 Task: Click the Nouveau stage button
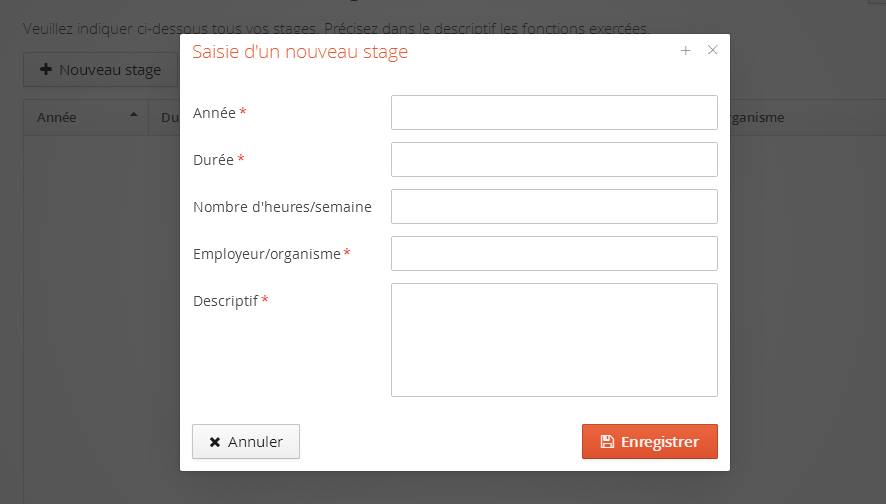pyautogui.click(x=100, y=70)
